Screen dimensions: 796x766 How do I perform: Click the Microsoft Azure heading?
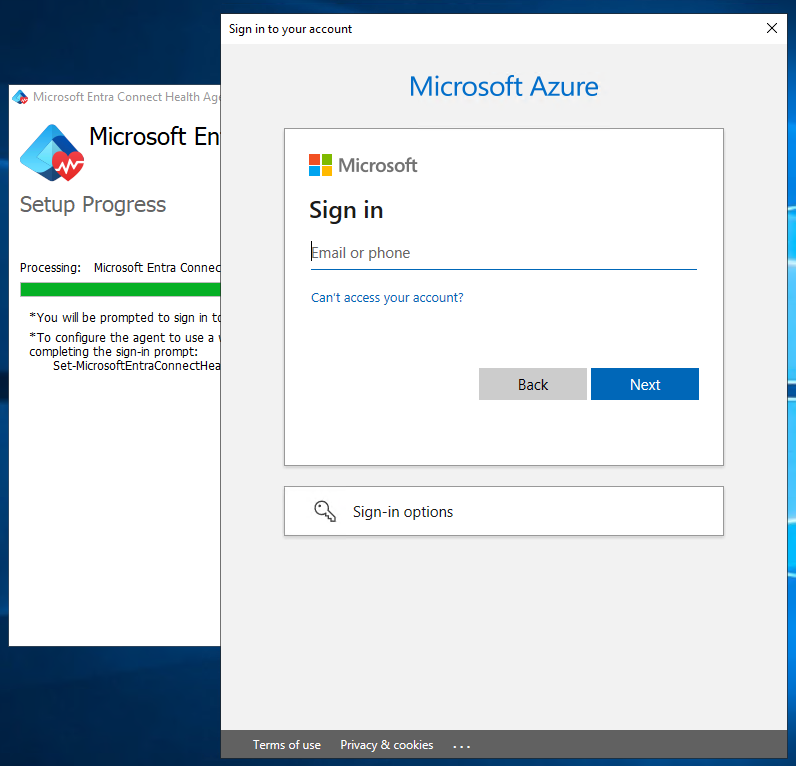click(x=503, y=86)
